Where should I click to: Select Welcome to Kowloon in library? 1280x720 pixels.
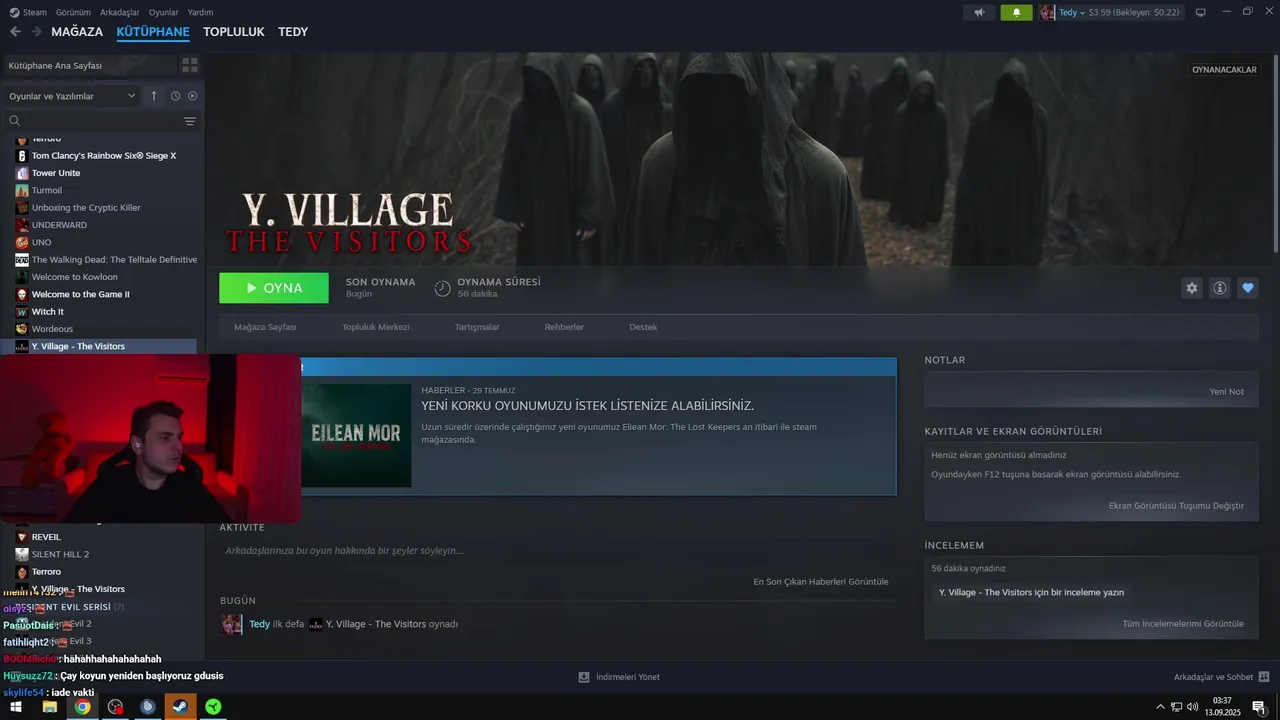(x=74, y=277)
